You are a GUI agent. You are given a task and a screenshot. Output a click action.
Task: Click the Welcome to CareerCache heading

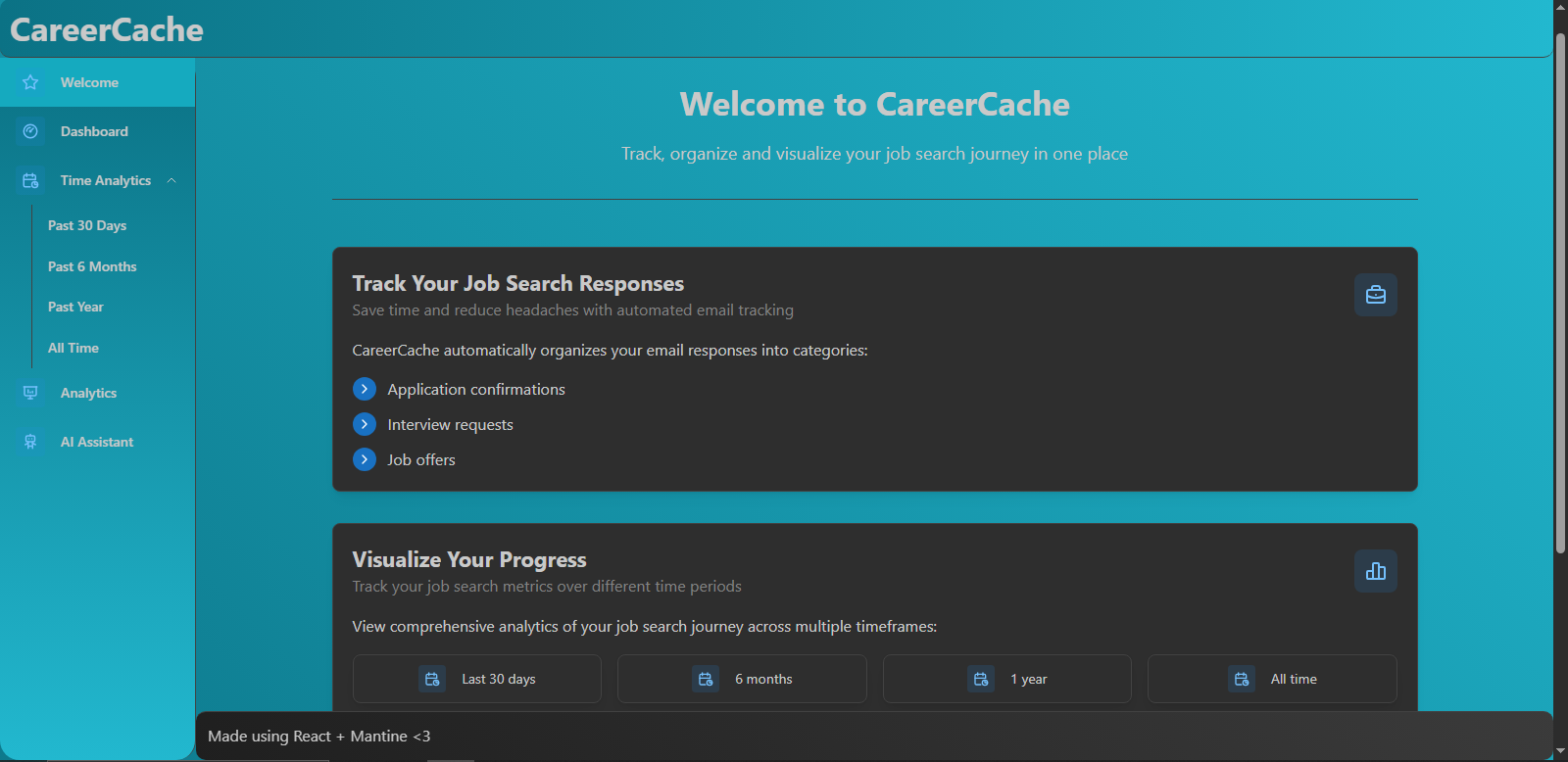[x=874, y=104]
